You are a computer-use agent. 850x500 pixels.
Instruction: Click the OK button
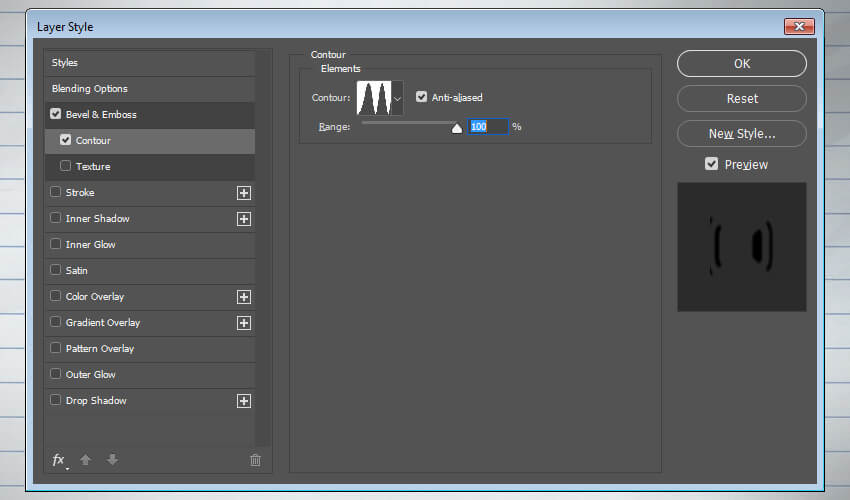742,64
